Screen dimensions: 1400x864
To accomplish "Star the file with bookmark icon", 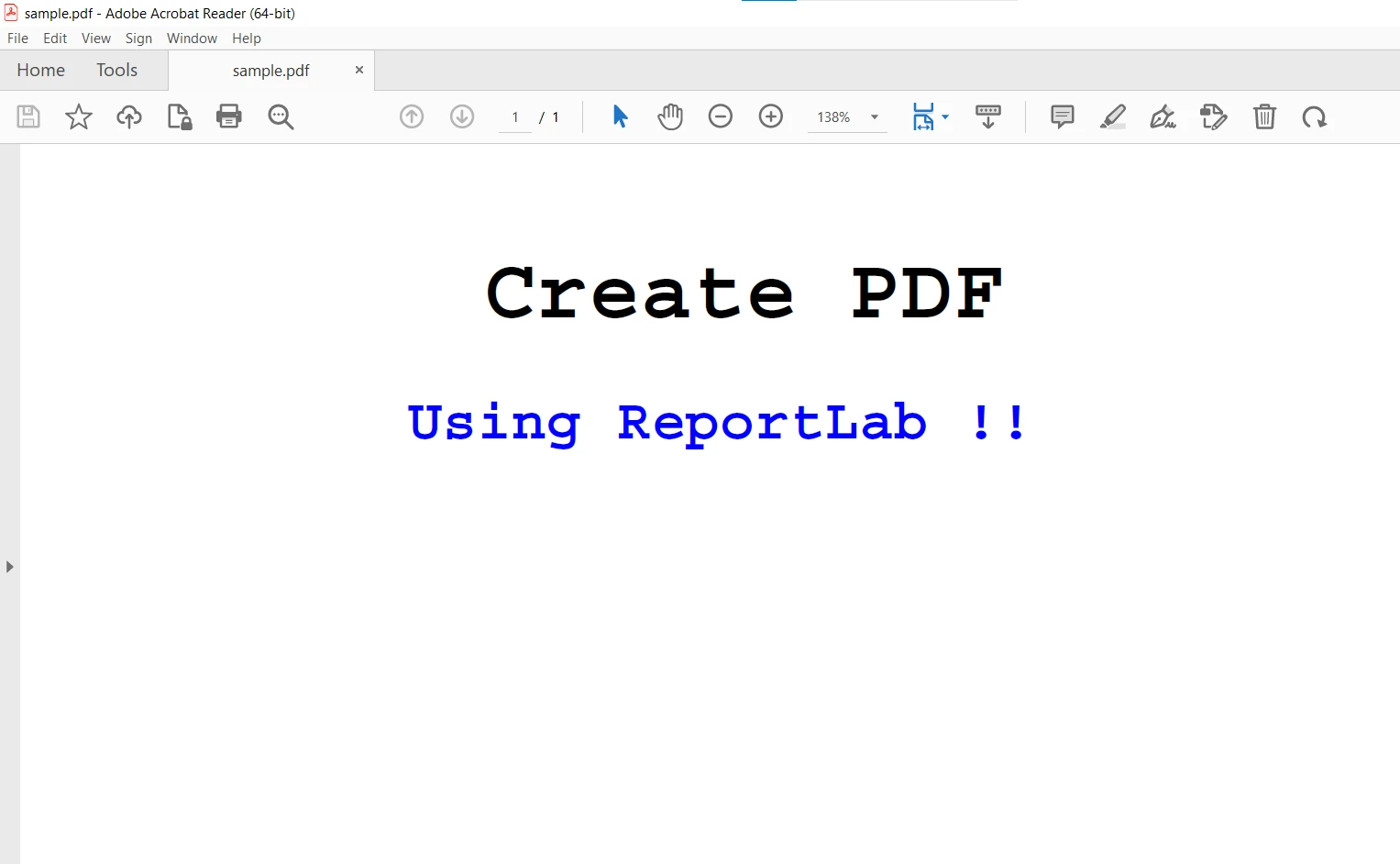I will 79,116.
